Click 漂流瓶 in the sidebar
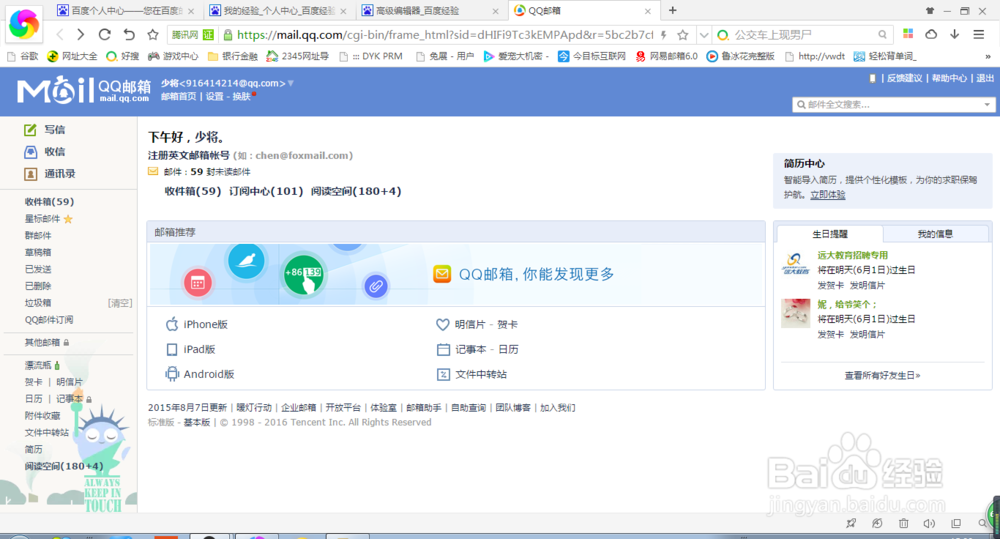The image size is (1000, 539). tap(38, 365)
